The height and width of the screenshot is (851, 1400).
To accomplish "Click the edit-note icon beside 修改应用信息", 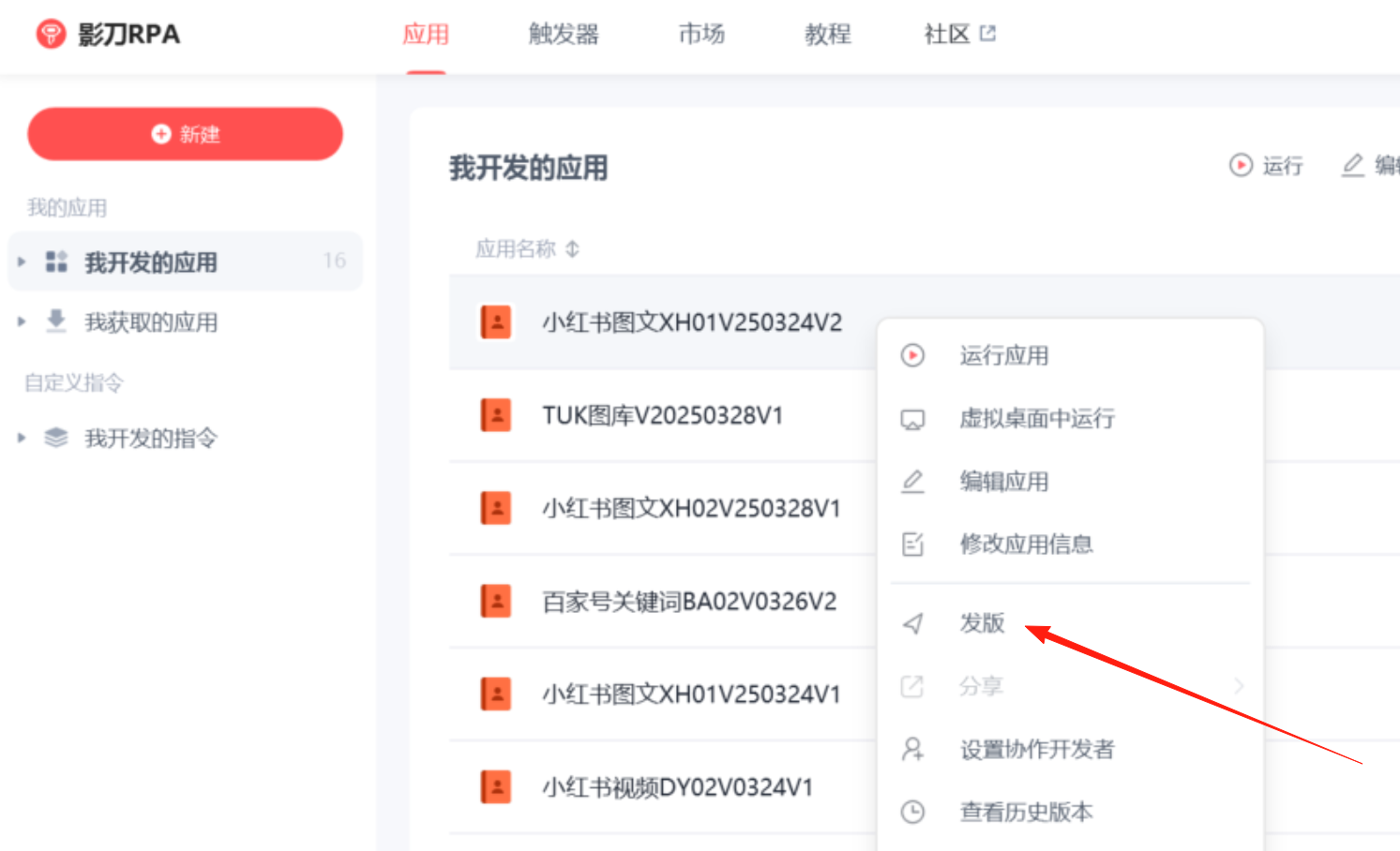I will (x=912, y=544).
